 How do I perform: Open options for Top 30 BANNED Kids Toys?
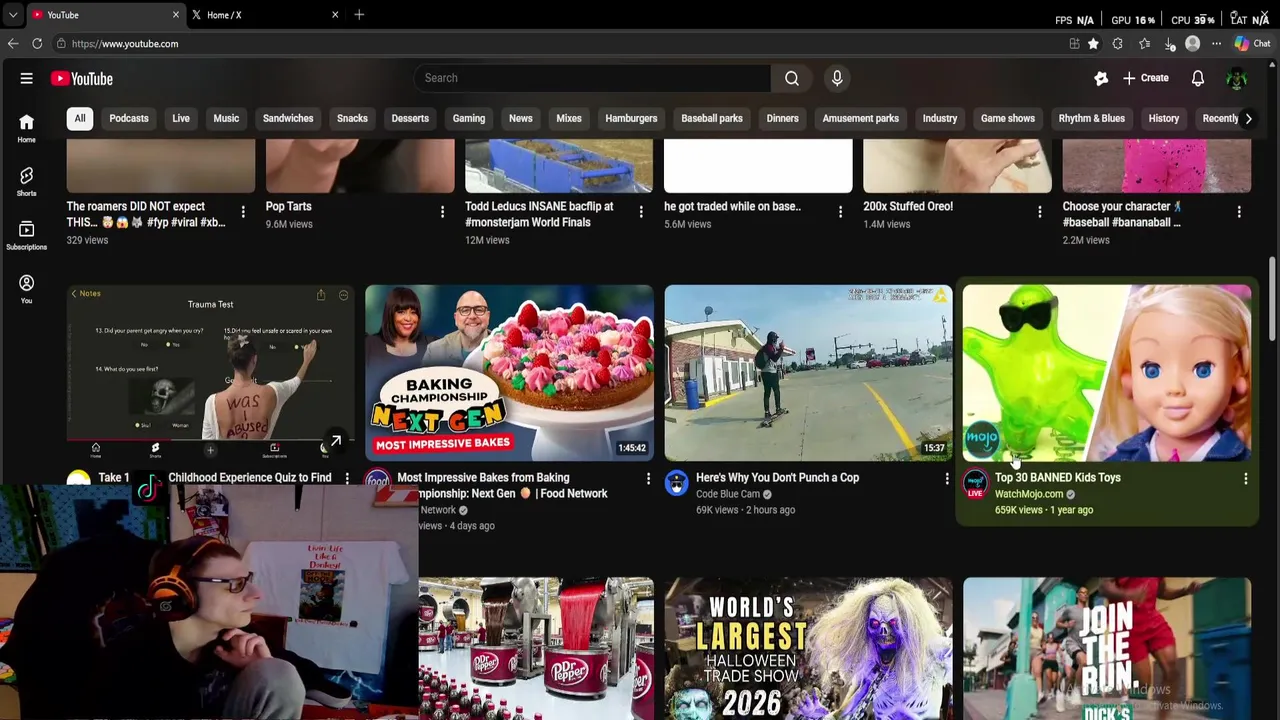pyautogui.click(x=1245, y=479)
